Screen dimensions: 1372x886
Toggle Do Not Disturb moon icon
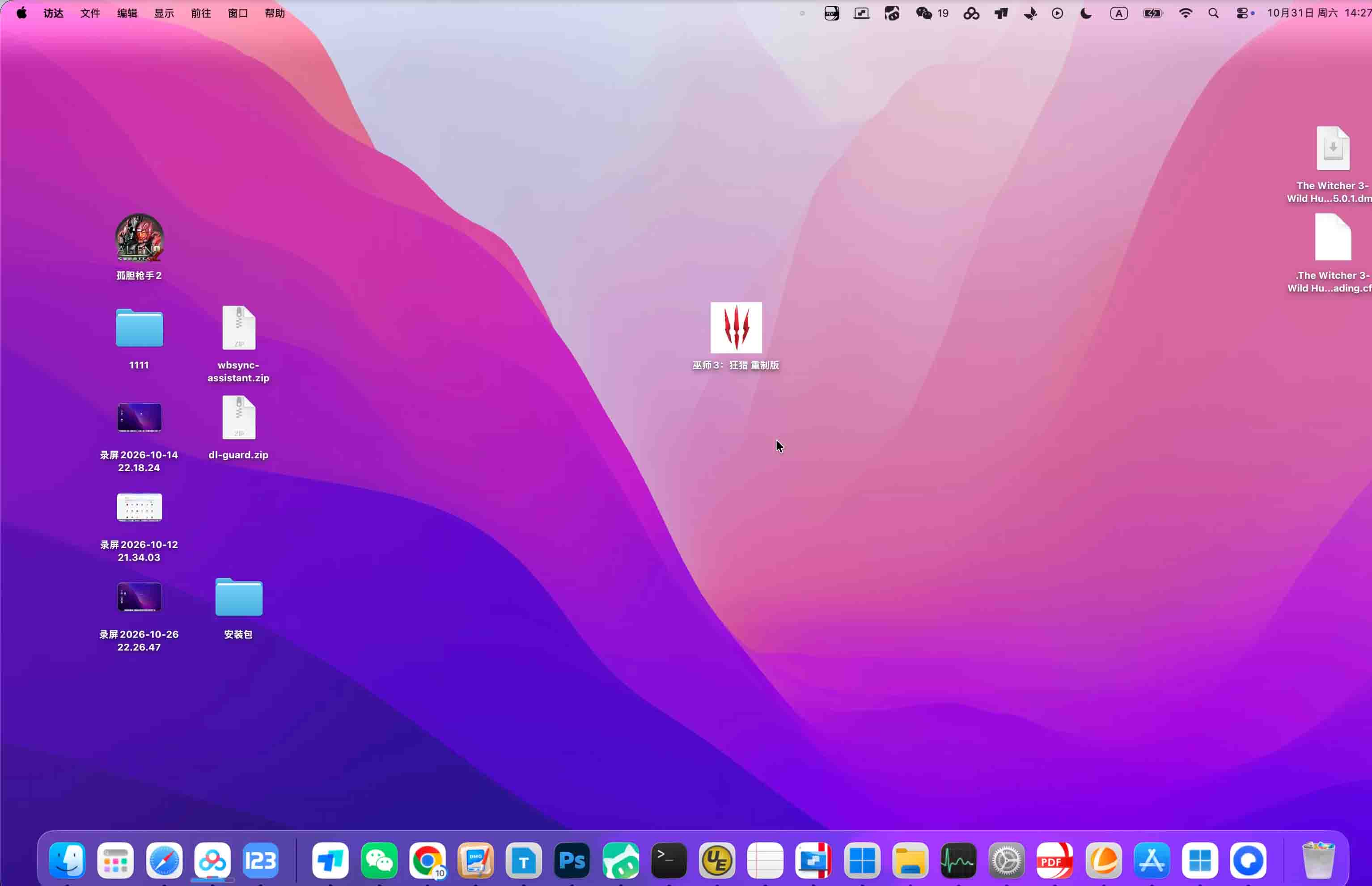point(1086,13)
